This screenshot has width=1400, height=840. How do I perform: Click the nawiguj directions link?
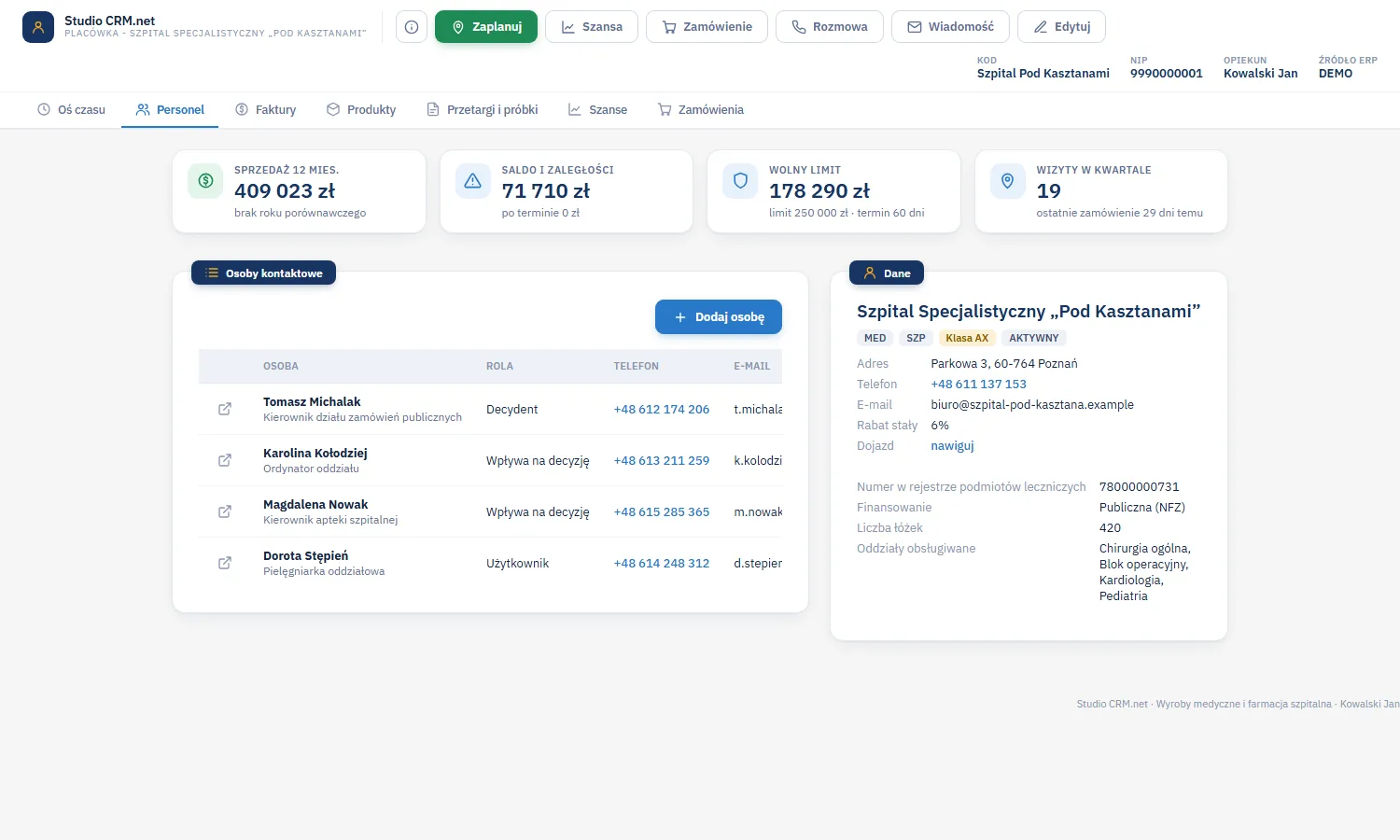[952, 445]
